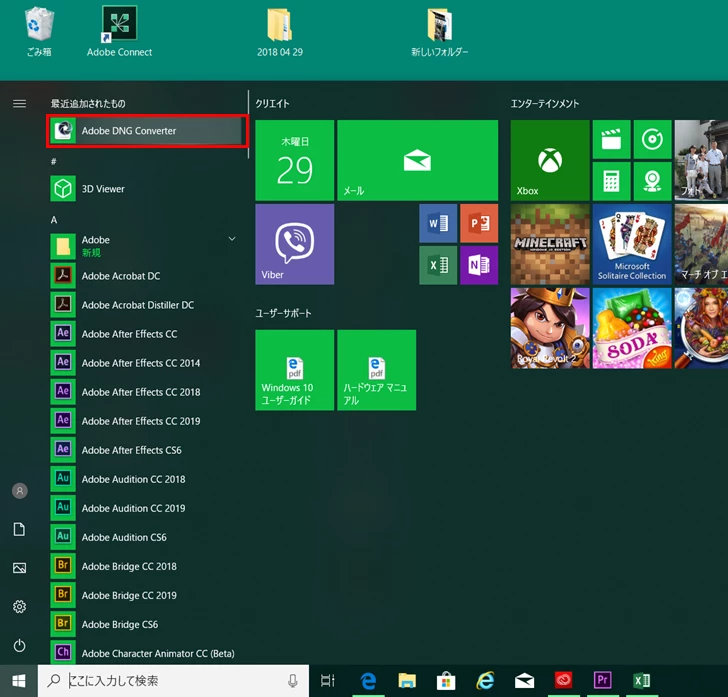The height and width of the screenshot is (697, 728).
Task: Open Internet Explorer from taskbar
Action: pyautogui.click(x=485, y=681)
